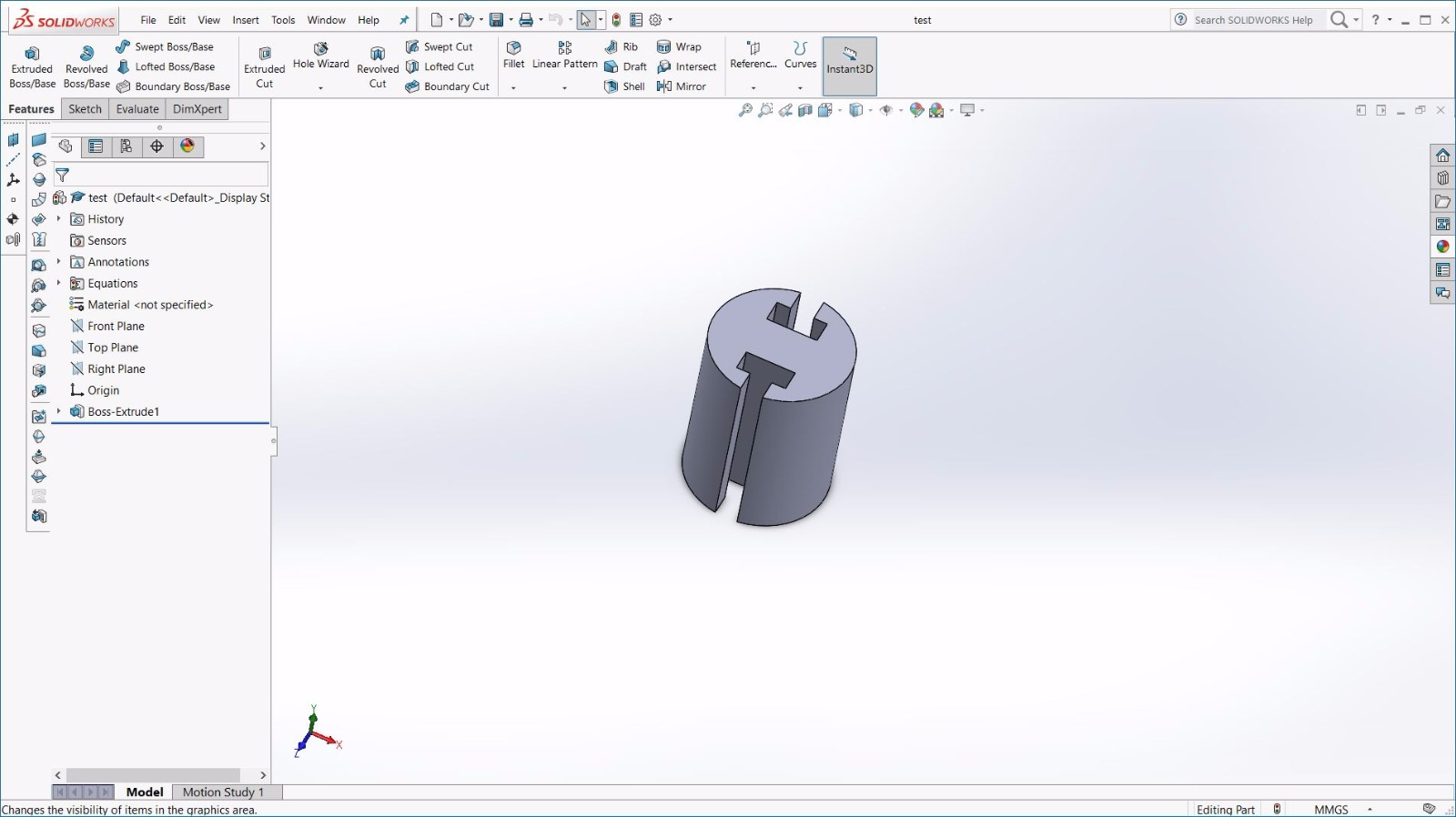Screen dimensions: 1456x817
Task: Open Reference Geometry tool
Action: coord(753,55)
